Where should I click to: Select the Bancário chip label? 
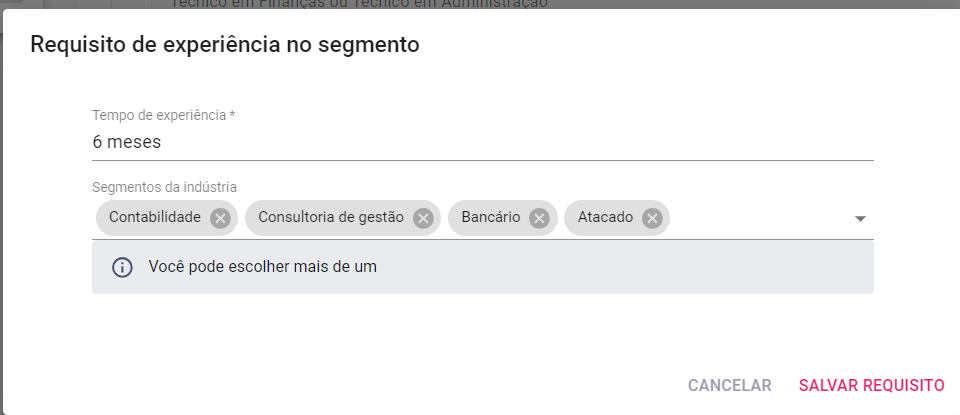coord(491,217)
